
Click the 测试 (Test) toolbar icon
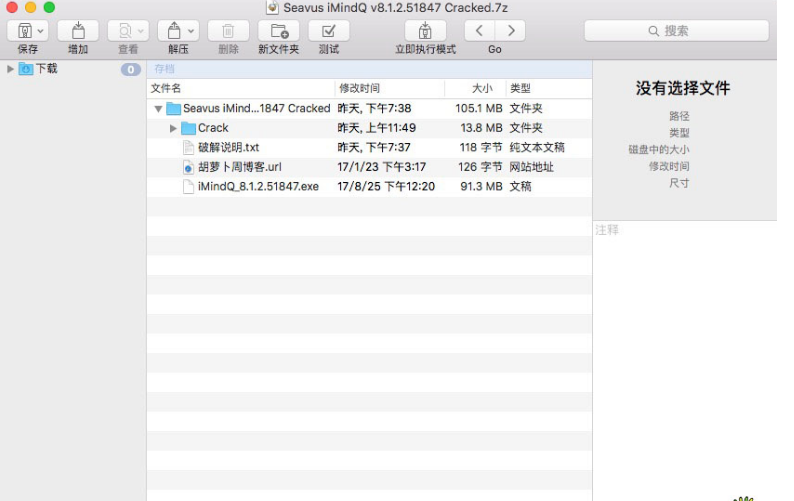(x=329, y=31)
